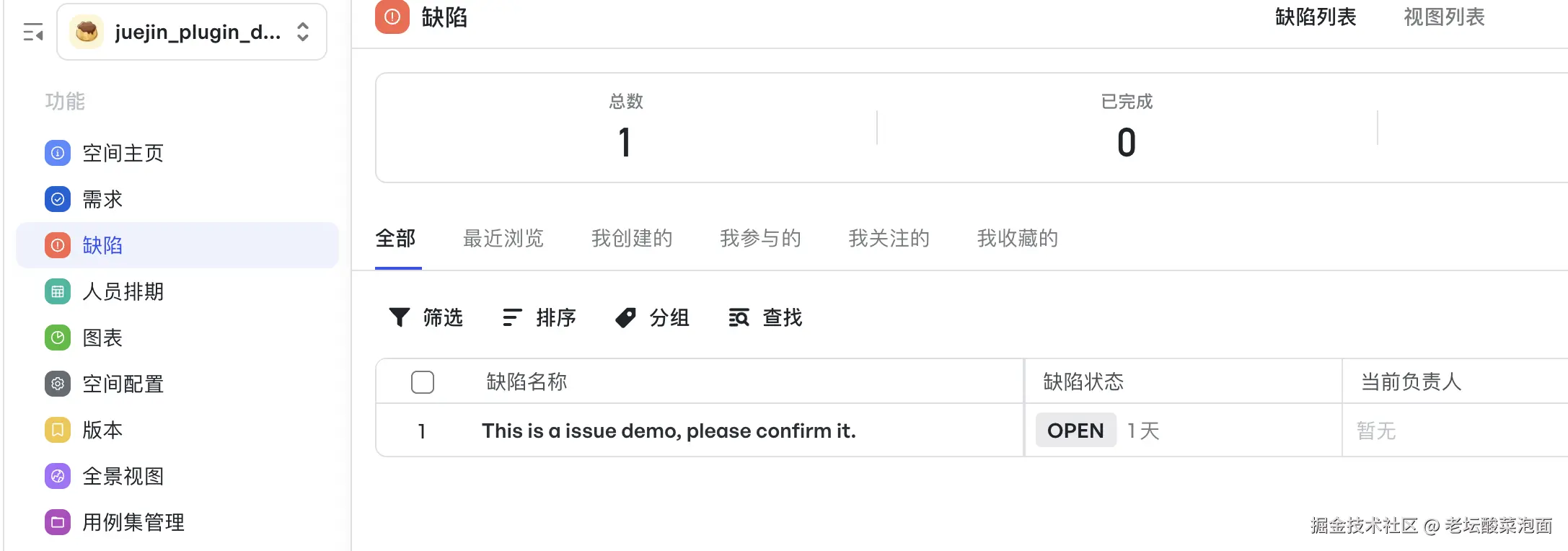
Task: Open 用例集管理 in the sidebar
Action: pyautogui.click(x=133, y=522)
